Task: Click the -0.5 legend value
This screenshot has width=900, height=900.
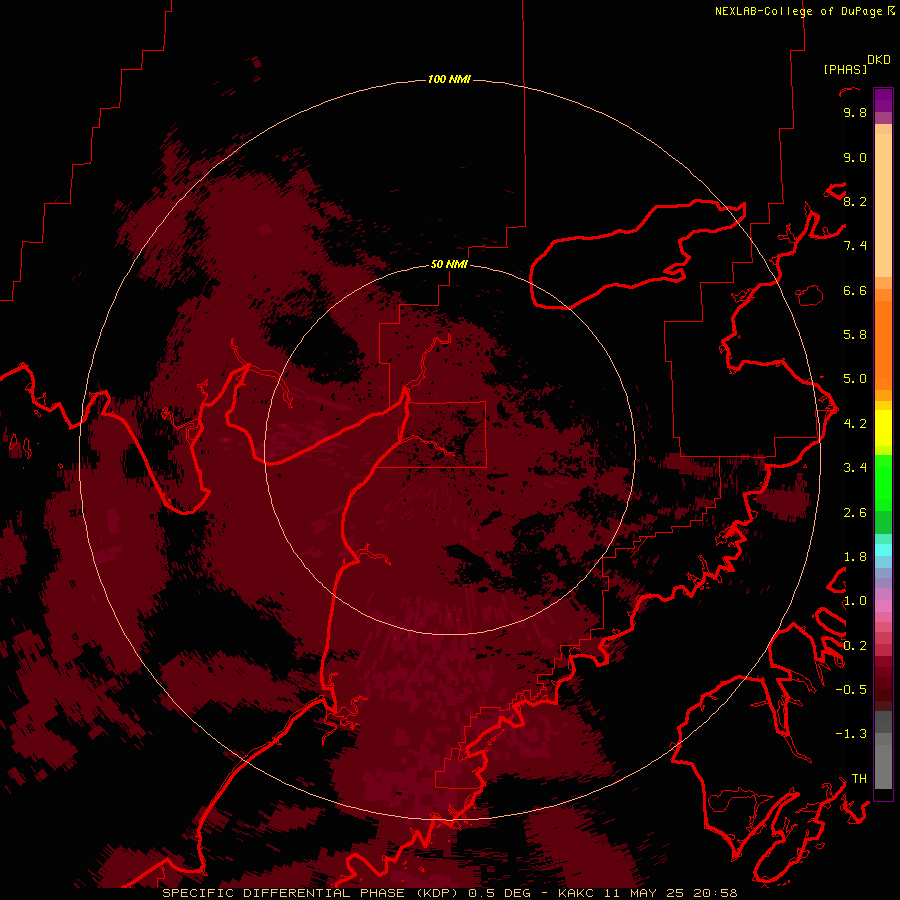Action: (851, 690)
